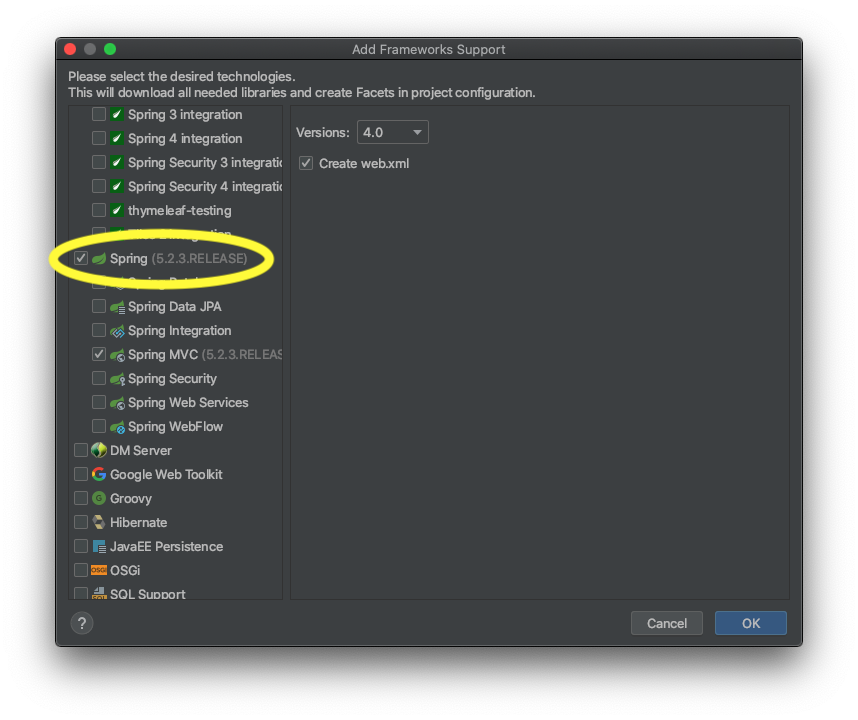The width and height of the screenshot is (858, 720).
Task: Click the Google Web Toolkit G icon
Action: click(x=99, y=474)
